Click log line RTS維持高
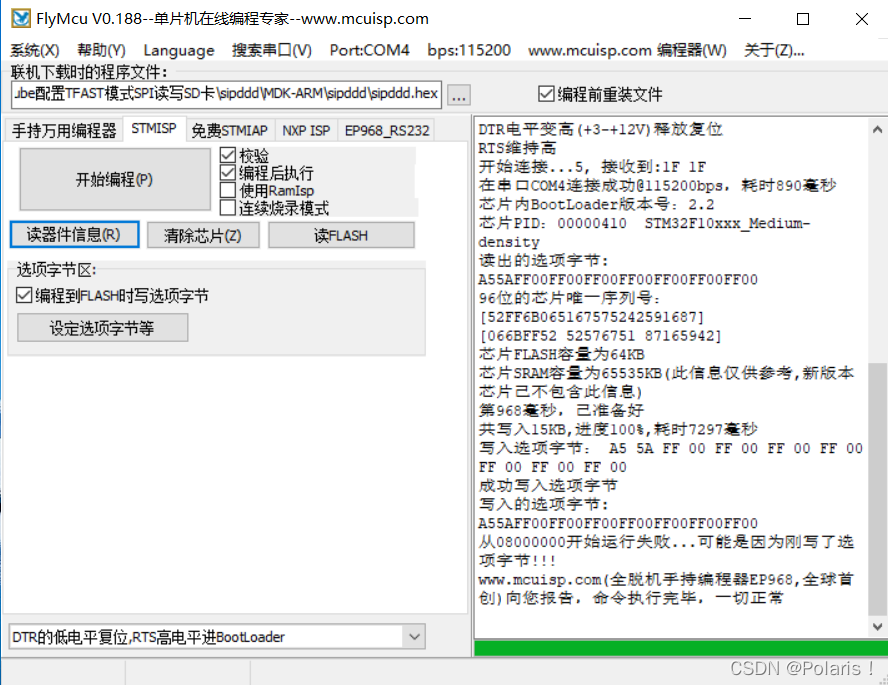The height and width of the screenshot is (685, 888). [x=517, y=148]
